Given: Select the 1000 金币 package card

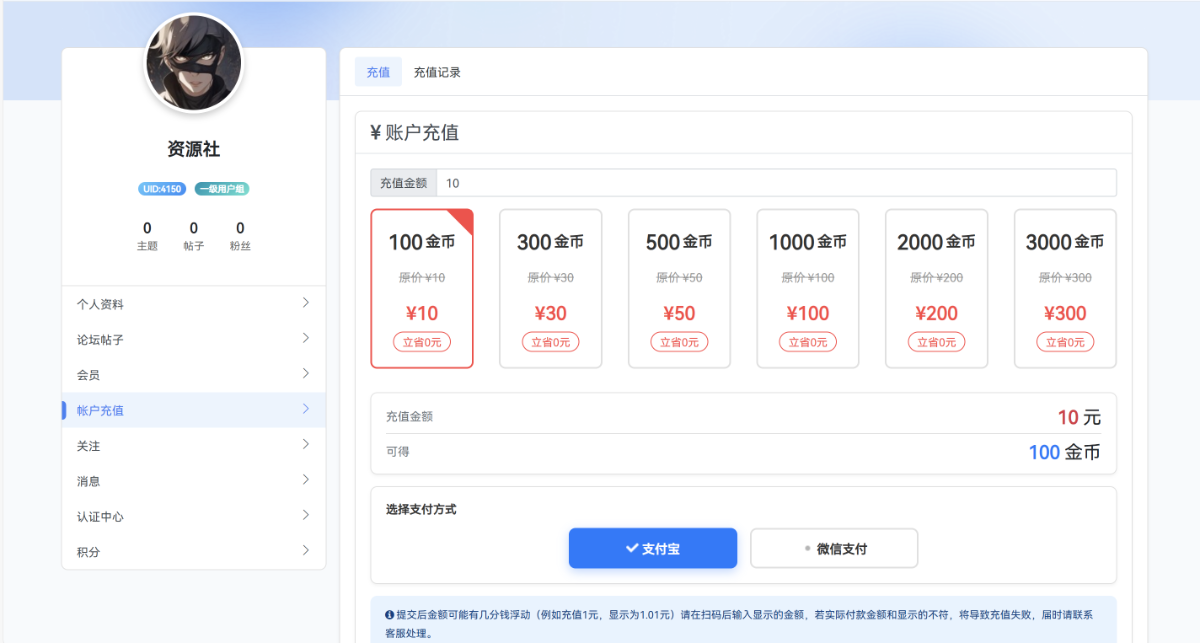Looking at the screenshot, I should [x=807, y=288].
